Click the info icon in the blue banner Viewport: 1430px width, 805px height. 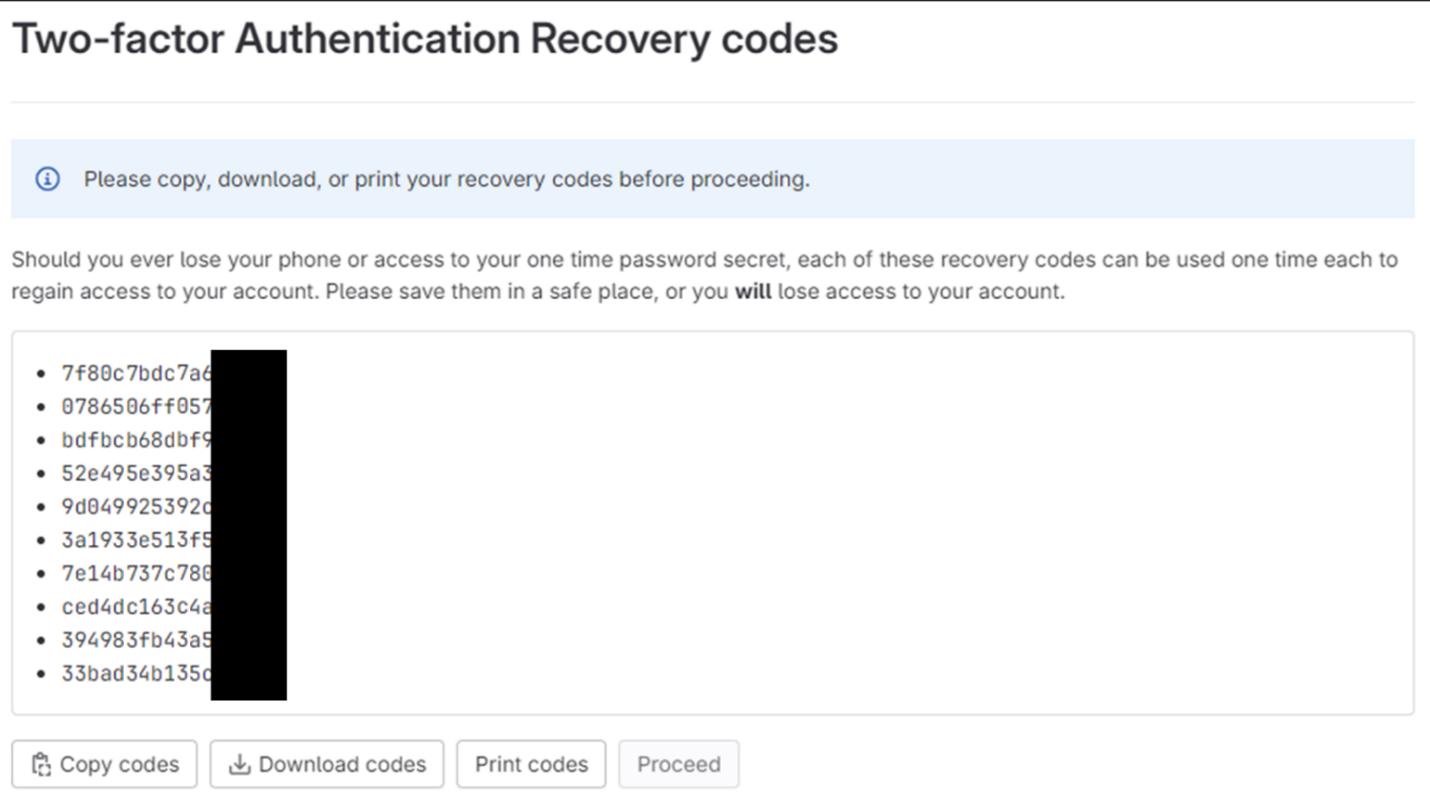49,180
